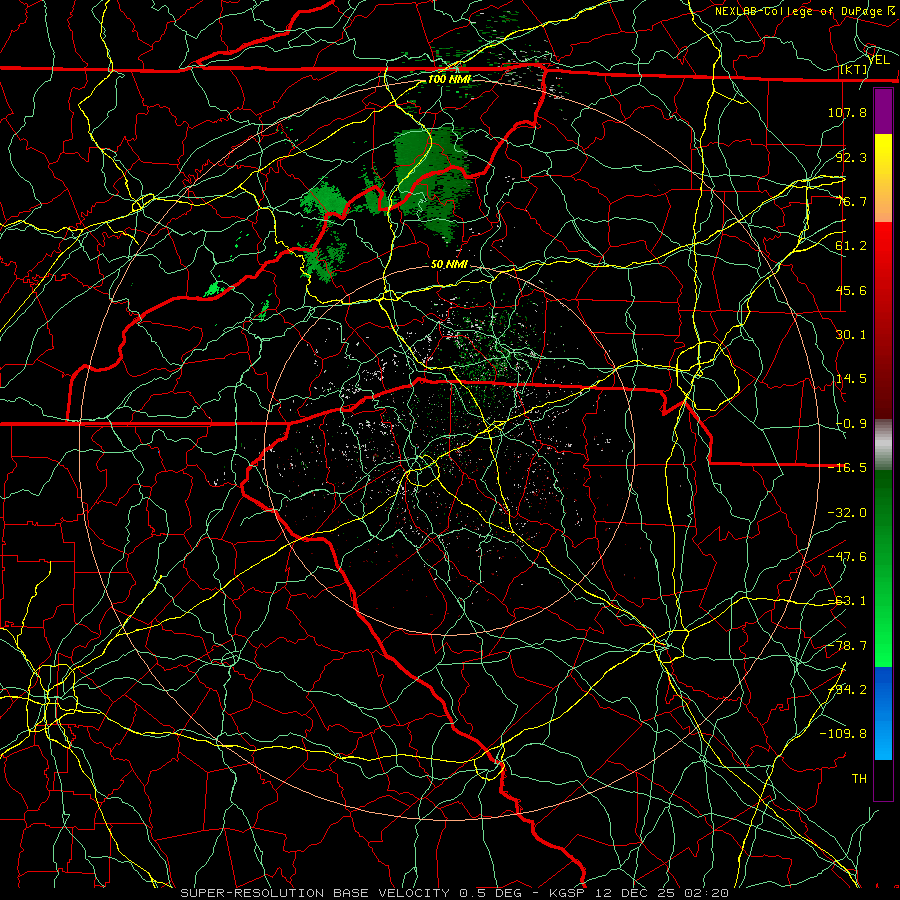Click the [KT] units label
Viewport: 900px width, 900px height.
pyautogui.click(x=853, y=69)
